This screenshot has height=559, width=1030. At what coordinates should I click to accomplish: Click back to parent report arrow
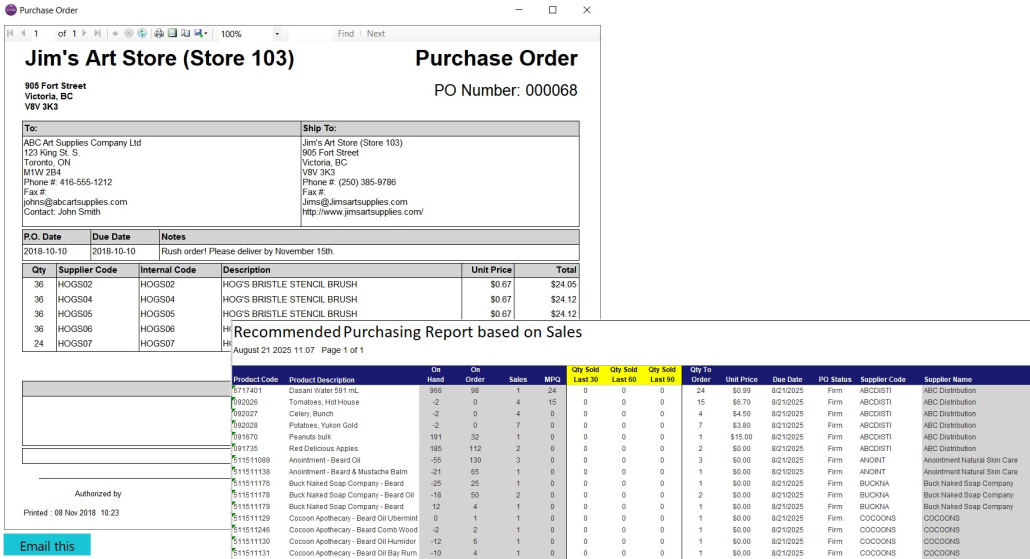coord(116,34)
